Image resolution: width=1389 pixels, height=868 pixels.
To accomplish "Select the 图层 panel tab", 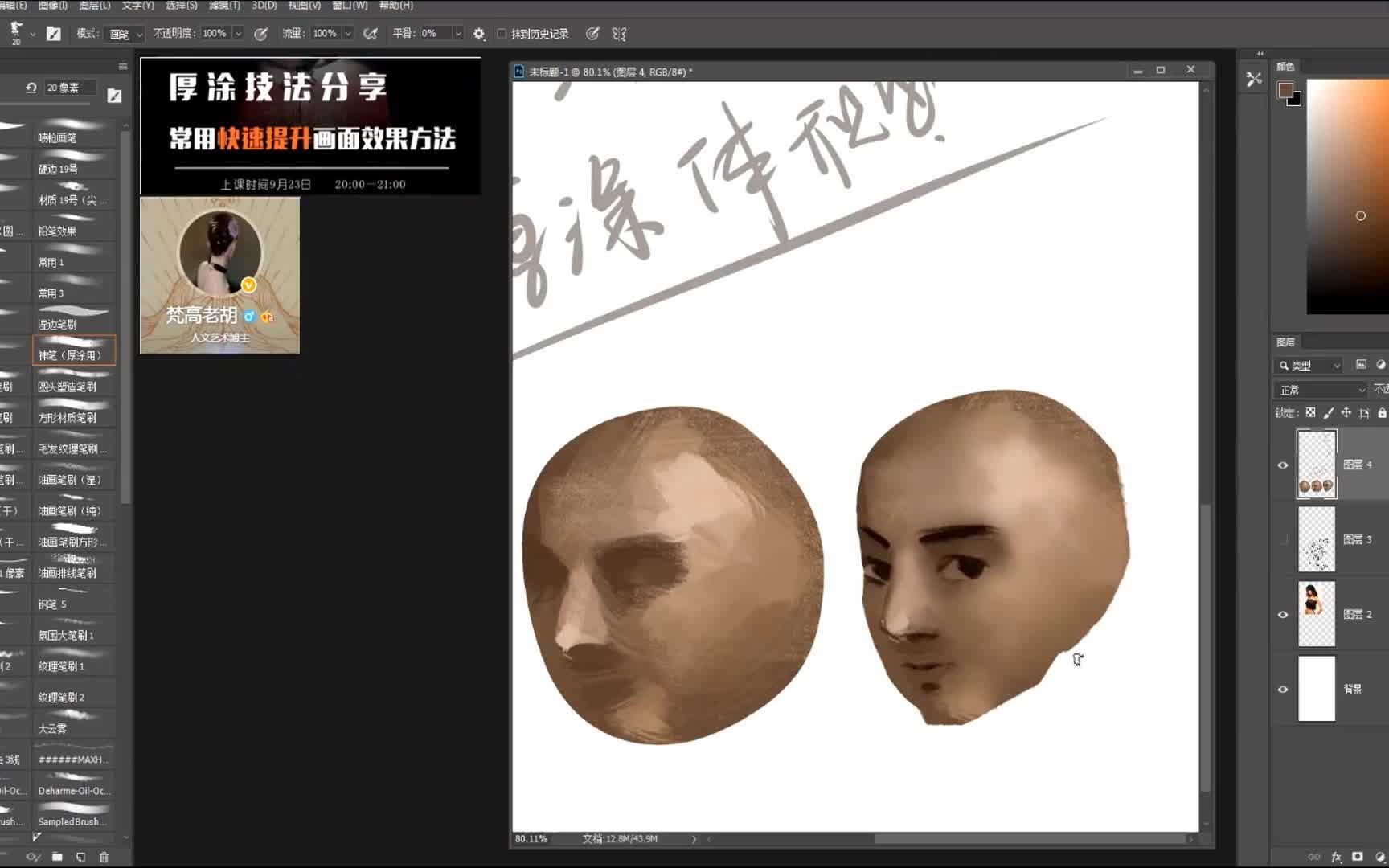I will (x=1285, y=342).
